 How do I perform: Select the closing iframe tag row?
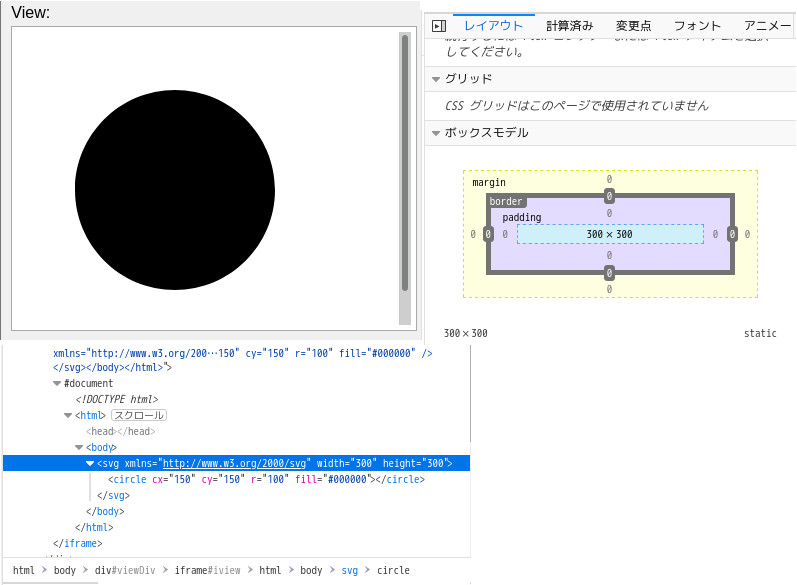[78, 543]
